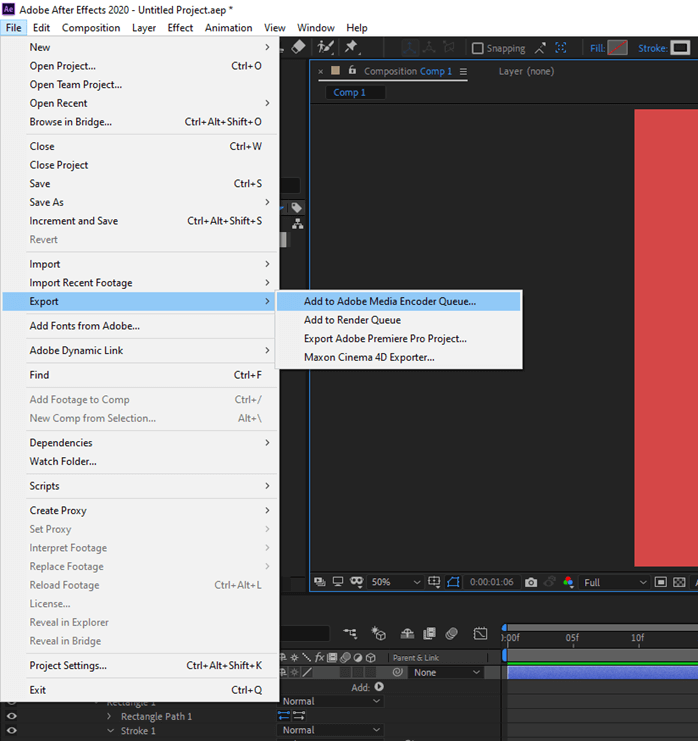Click Always Preview This View icon

320,582
